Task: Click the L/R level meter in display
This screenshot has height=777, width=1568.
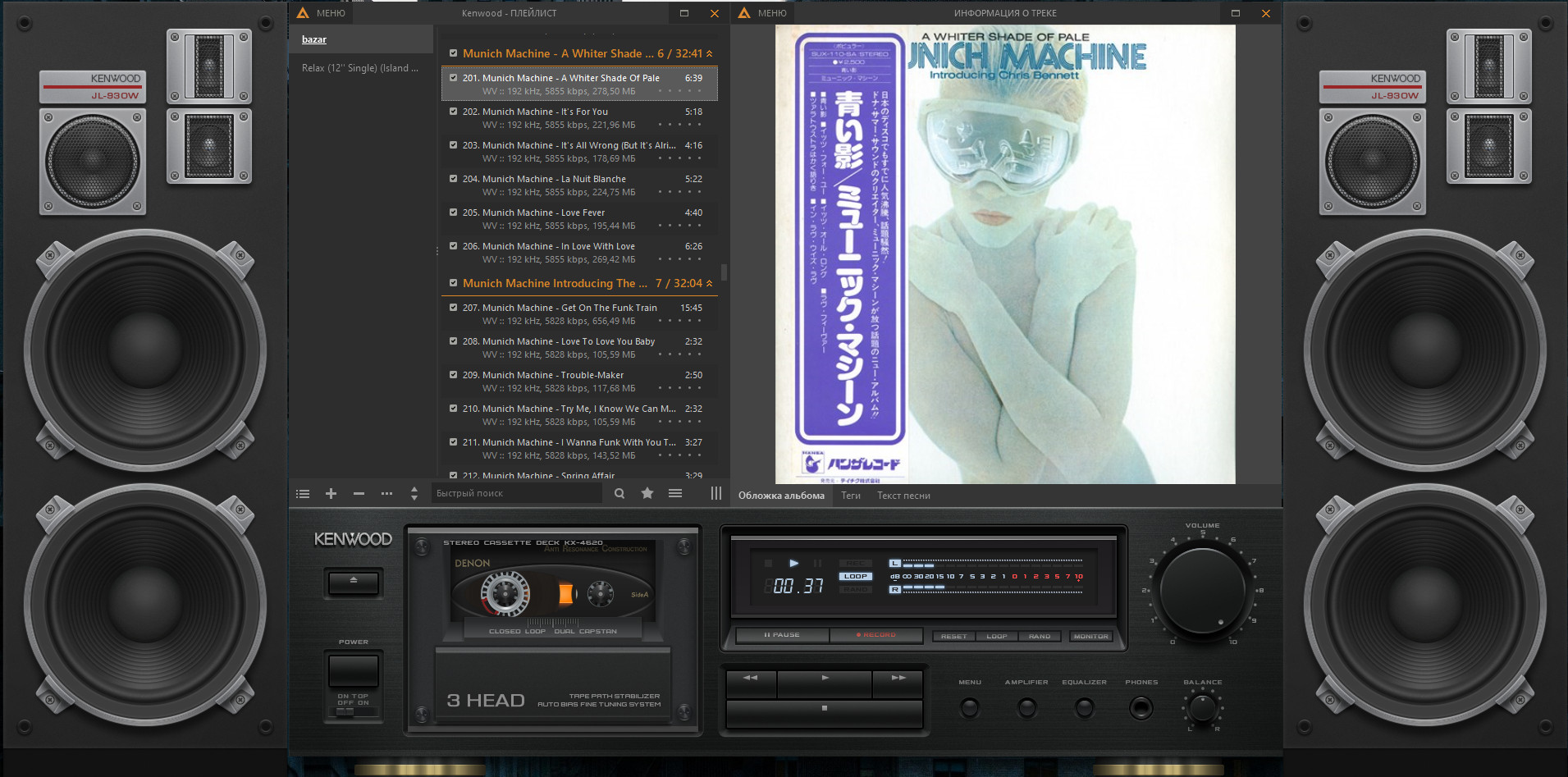Action: point(986,576)
